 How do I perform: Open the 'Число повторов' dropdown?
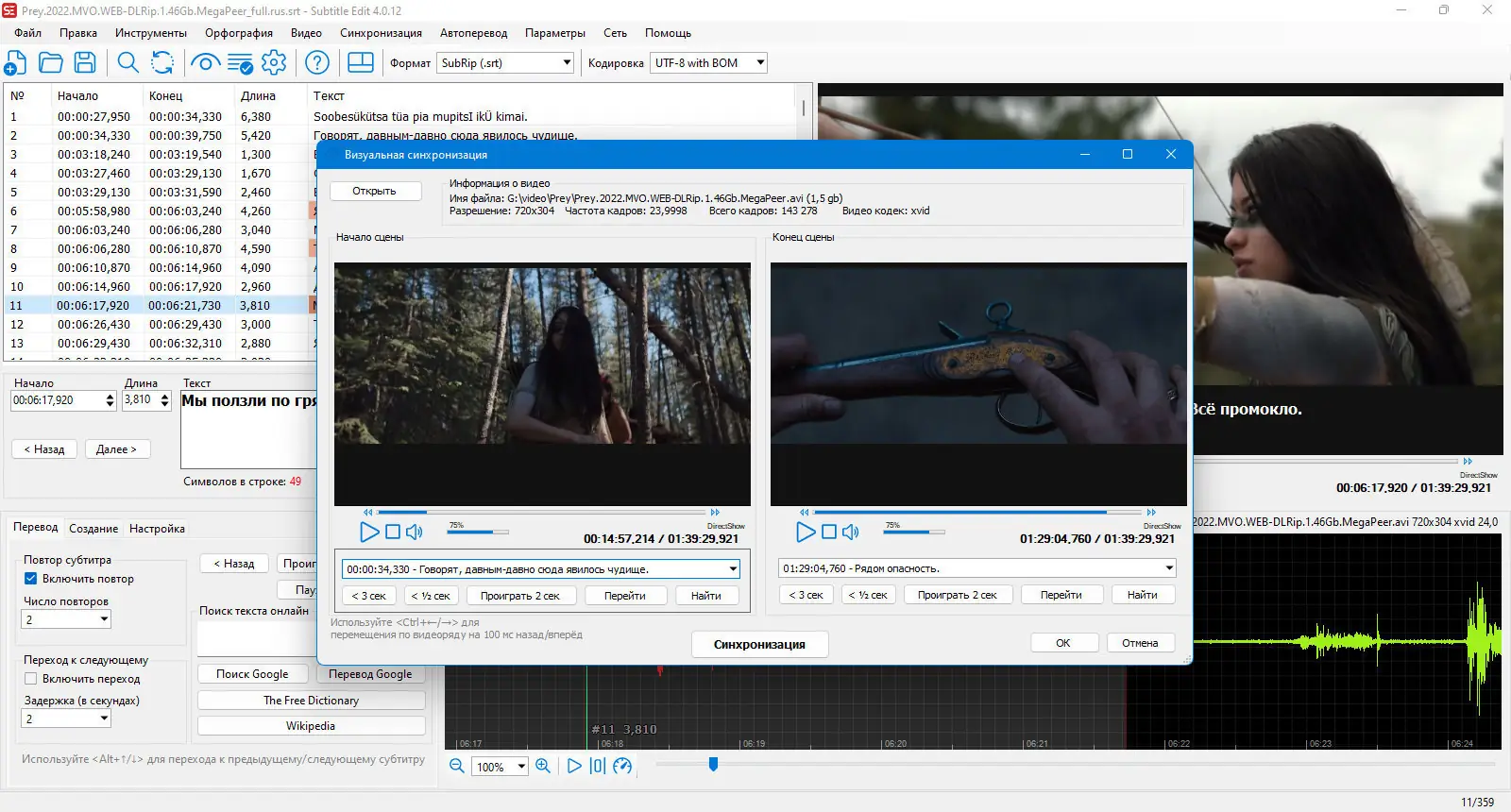point(66,619)
